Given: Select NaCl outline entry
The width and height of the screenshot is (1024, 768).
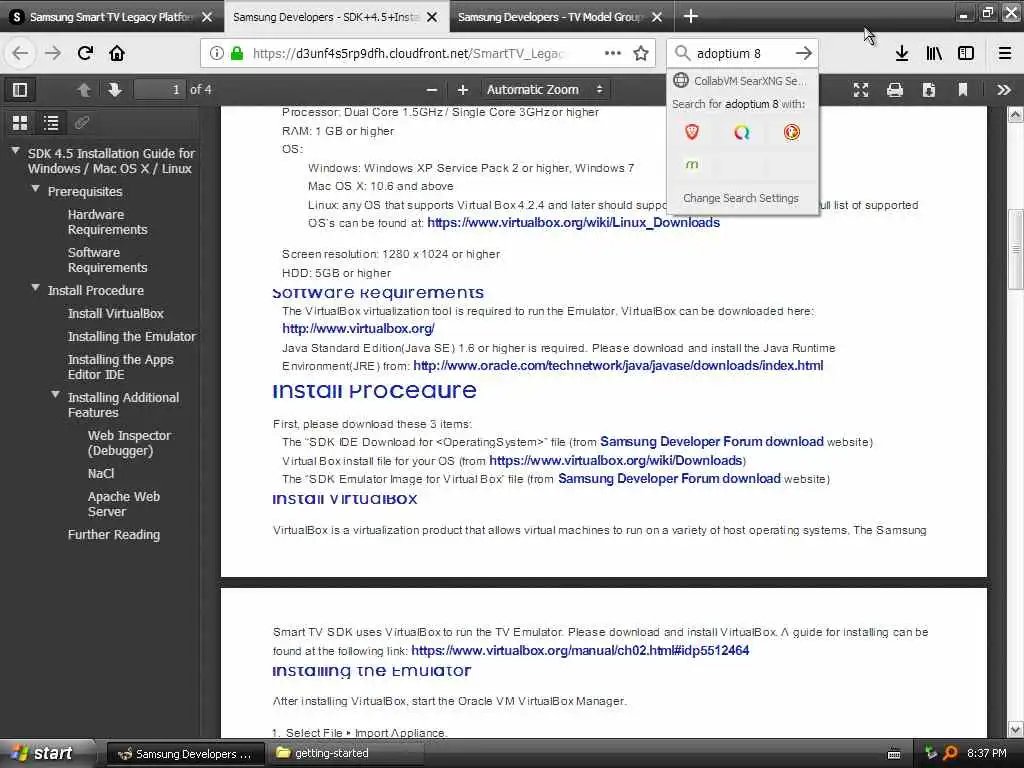Looking at the screenshot, I should (101, 473).
